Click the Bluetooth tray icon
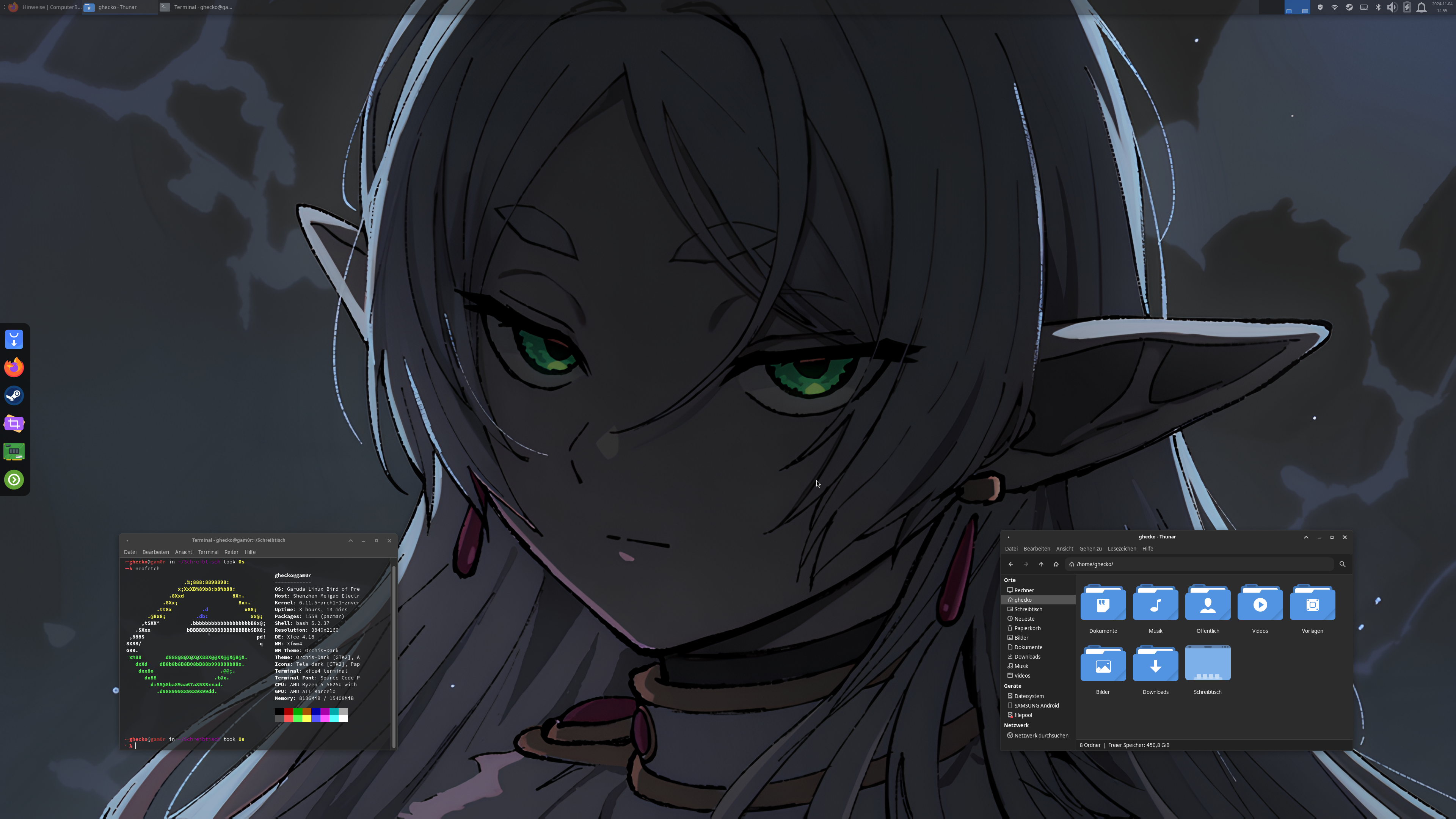Viewport: 1456px width, 819px height. (1378, 7)
